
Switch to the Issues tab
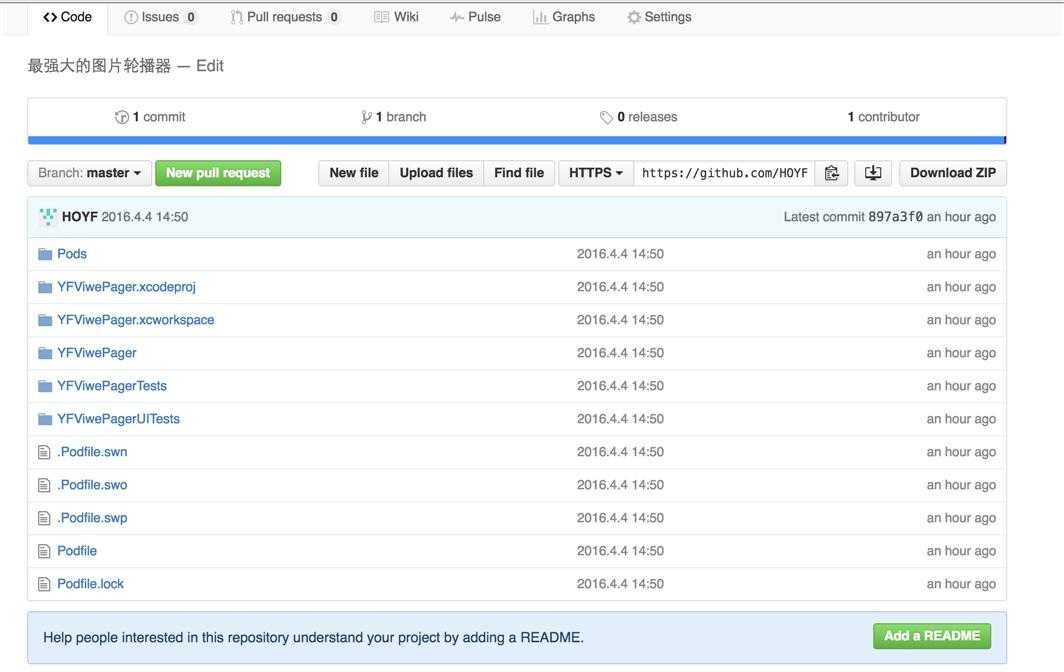pyautogui.click(x=160, y=17)
